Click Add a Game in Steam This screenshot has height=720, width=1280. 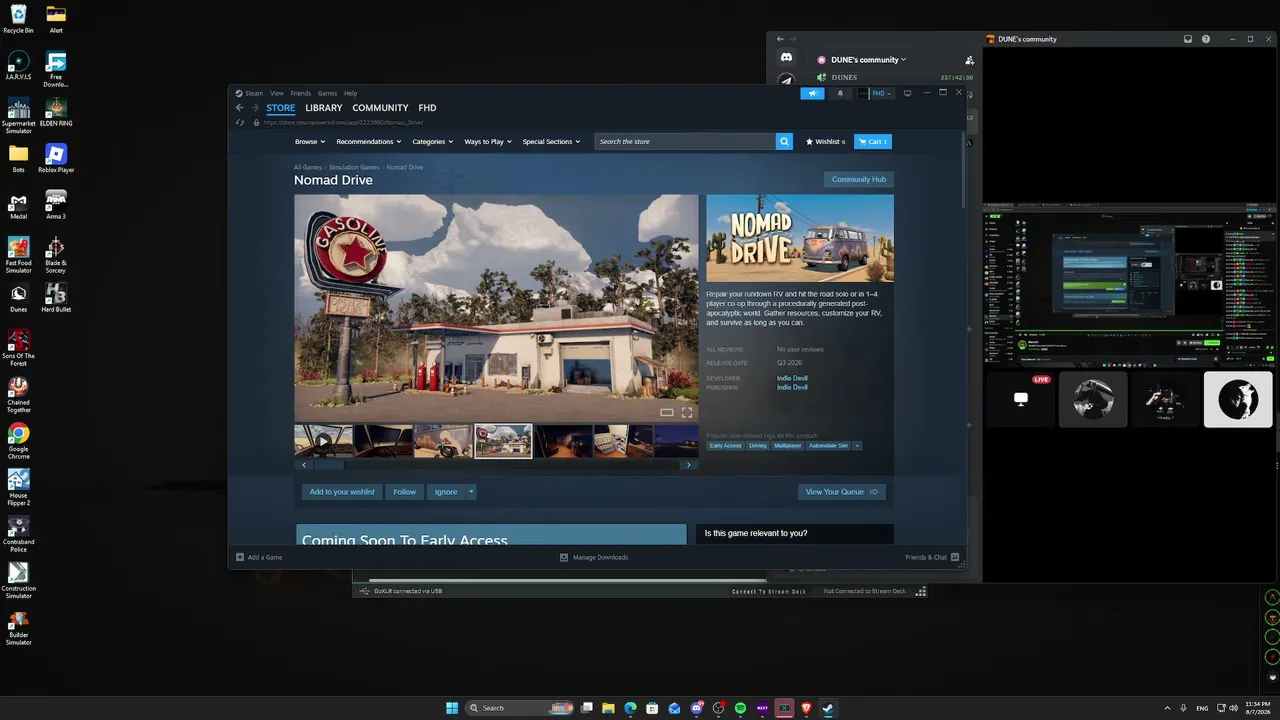259,557
